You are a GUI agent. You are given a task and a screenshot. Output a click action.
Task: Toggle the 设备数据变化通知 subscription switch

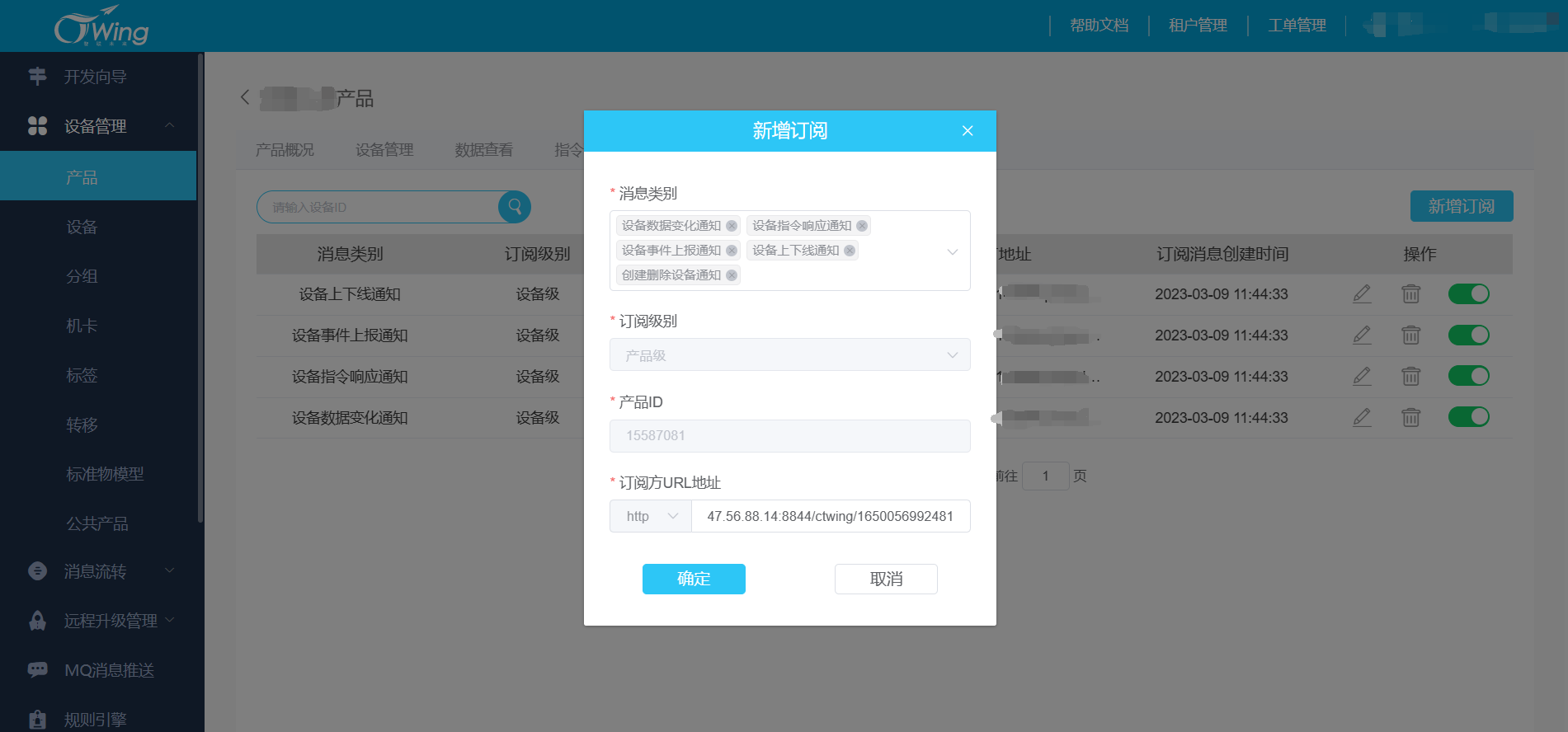coord(1468,417)
